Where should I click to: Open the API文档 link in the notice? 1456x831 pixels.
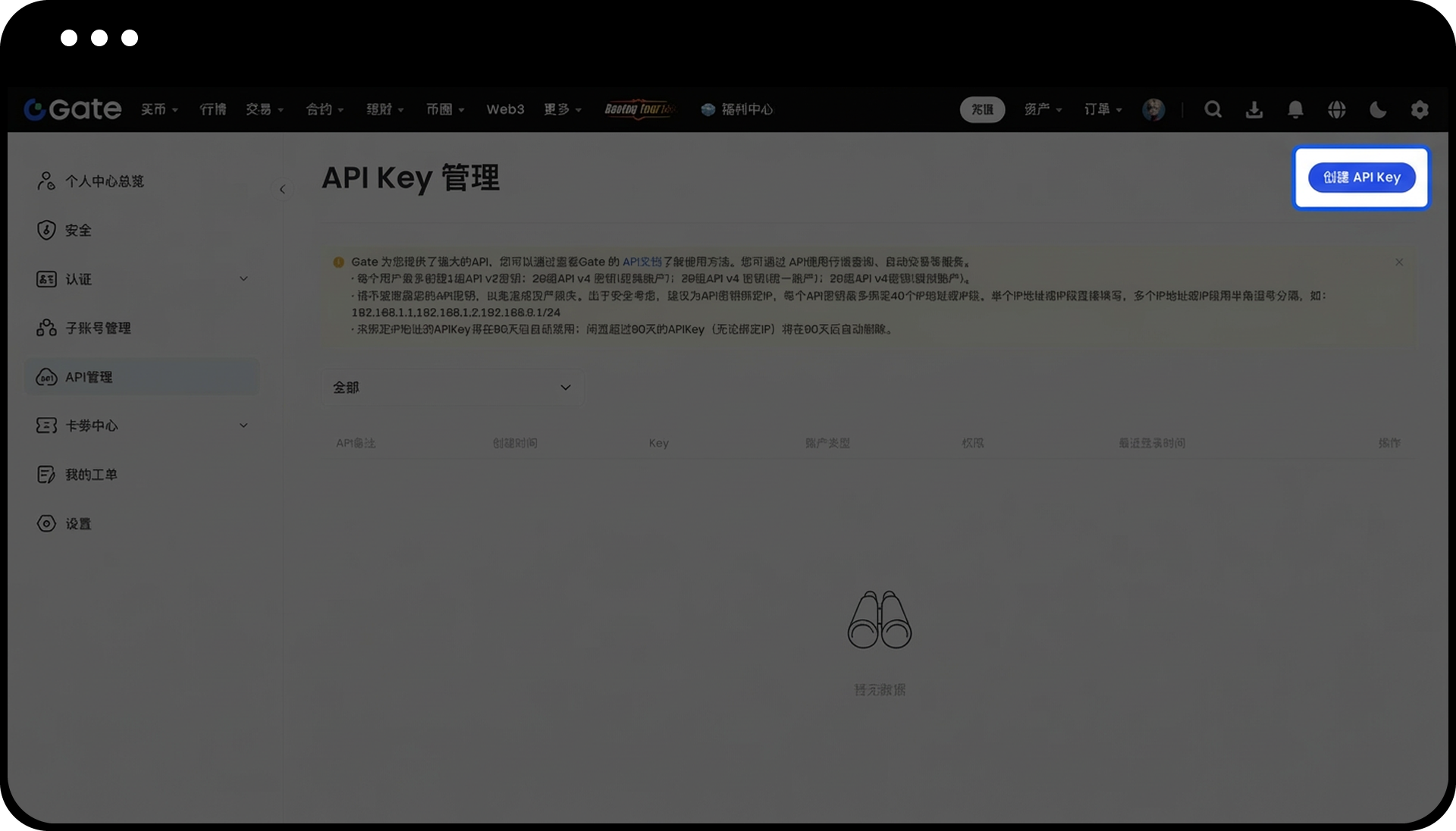642,262
